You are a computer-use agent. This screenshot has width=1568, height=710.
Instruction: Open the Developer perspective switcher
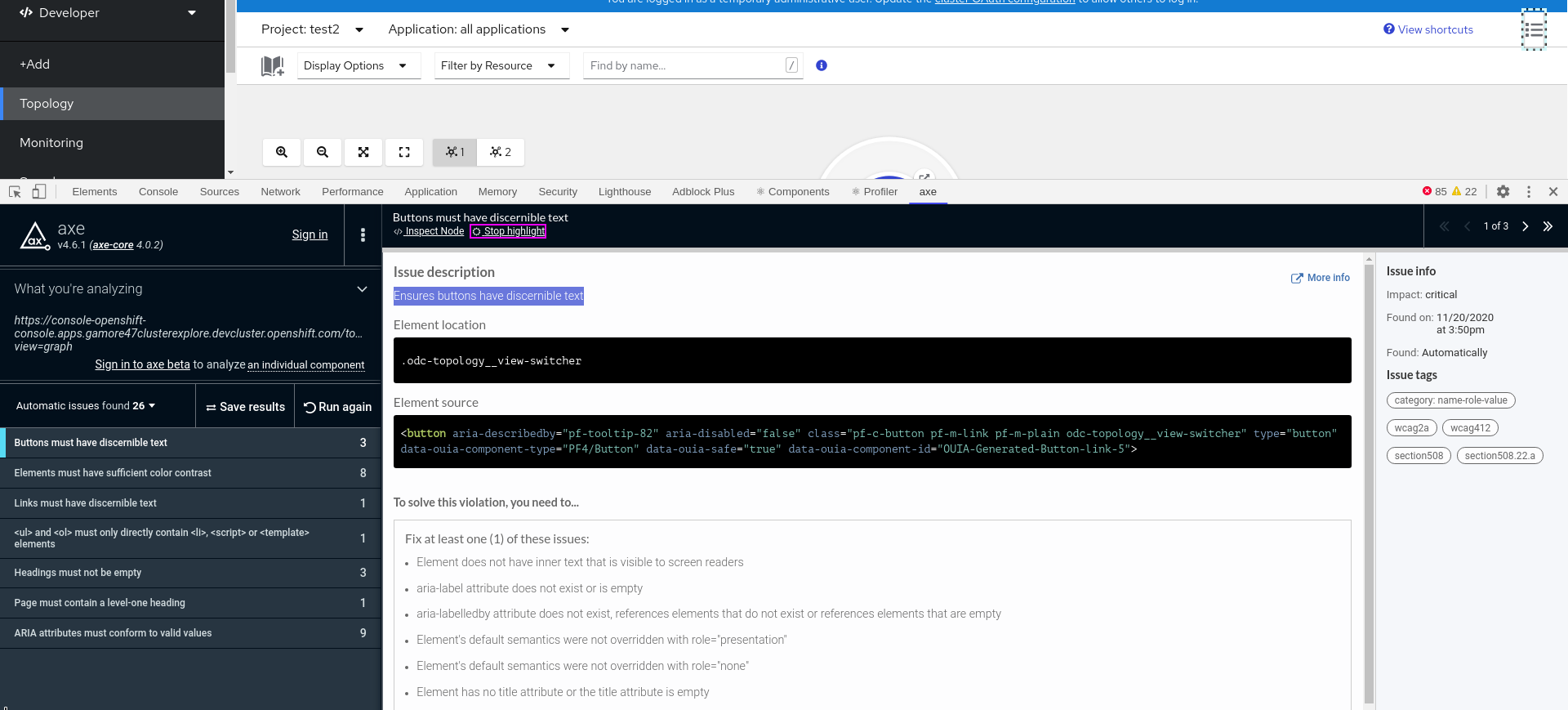click(108, 13)
